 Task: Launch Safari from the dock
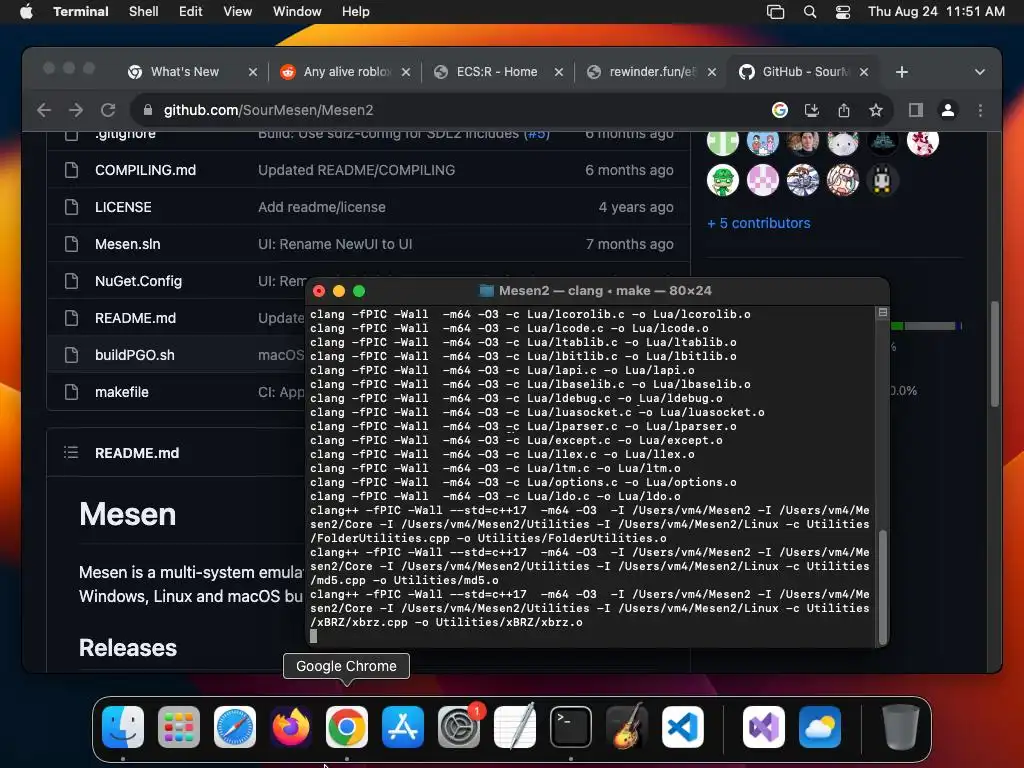(235, 727)
